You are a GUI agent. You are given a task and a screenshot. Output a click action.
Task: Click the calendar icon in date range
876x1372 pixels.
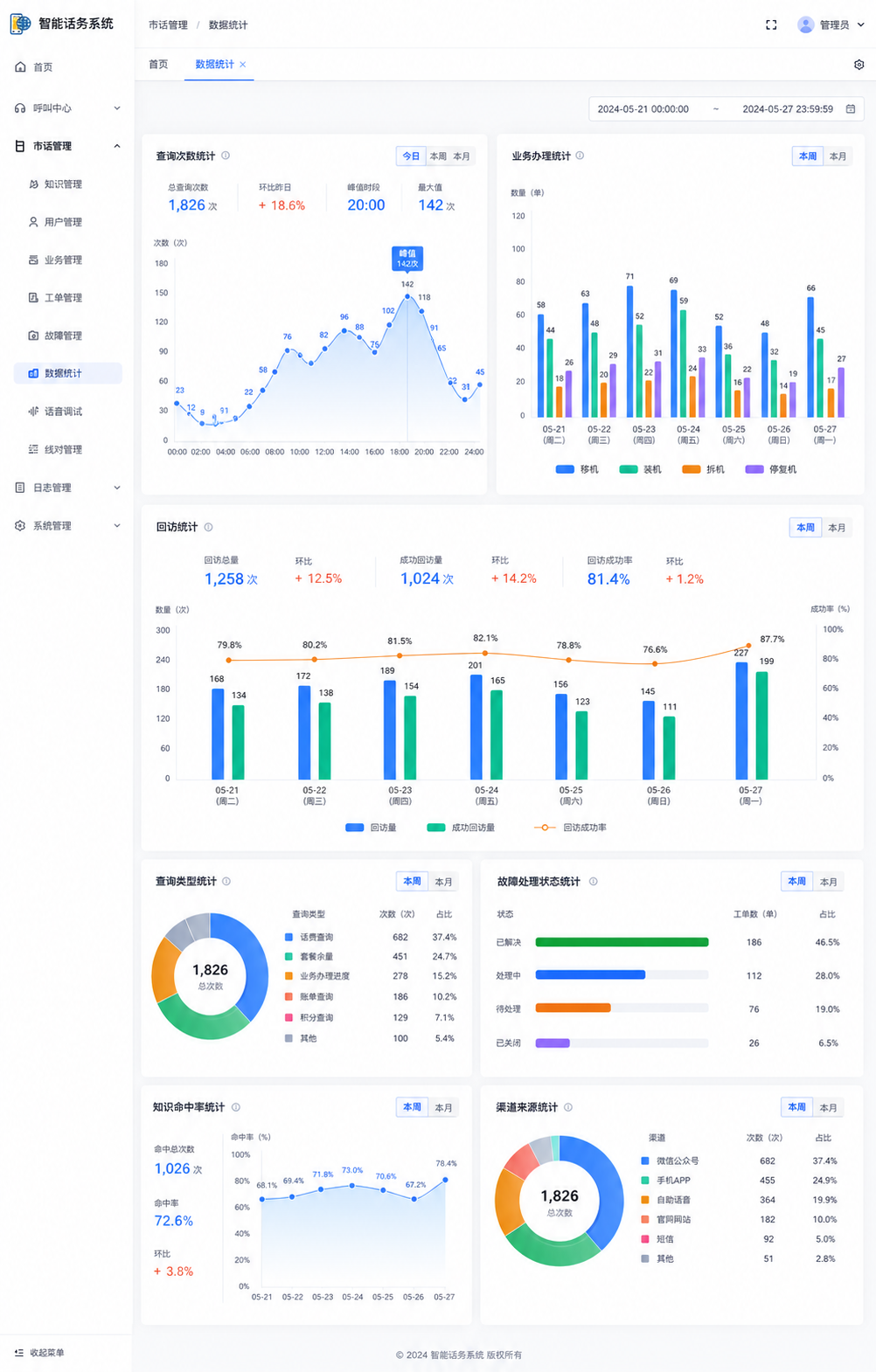click(x=851, y=109)
